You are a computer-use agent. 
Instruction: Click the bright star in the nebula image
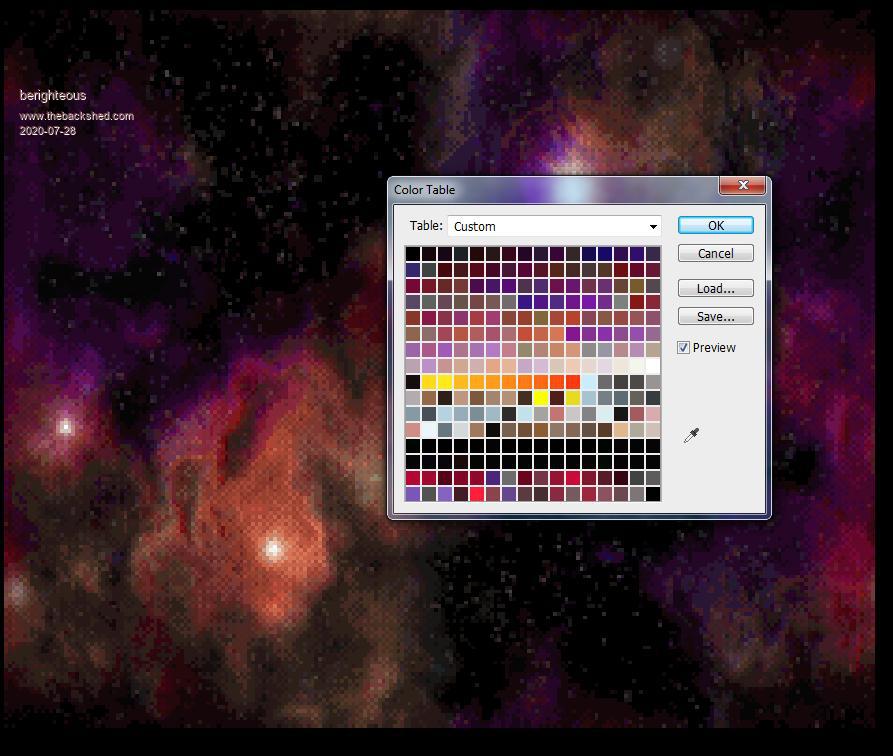pyautogui.click(x=273, y=548)
